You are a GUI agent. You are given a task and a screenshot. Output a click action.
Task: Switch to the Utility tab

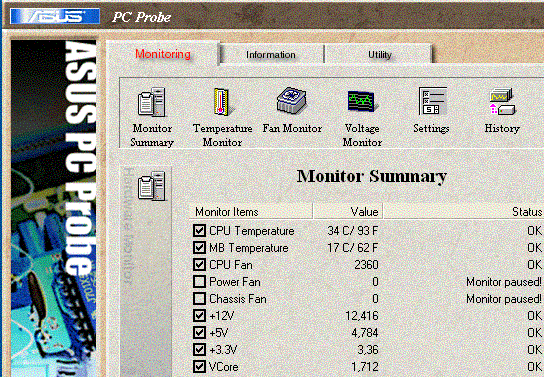tap(379, 54)
